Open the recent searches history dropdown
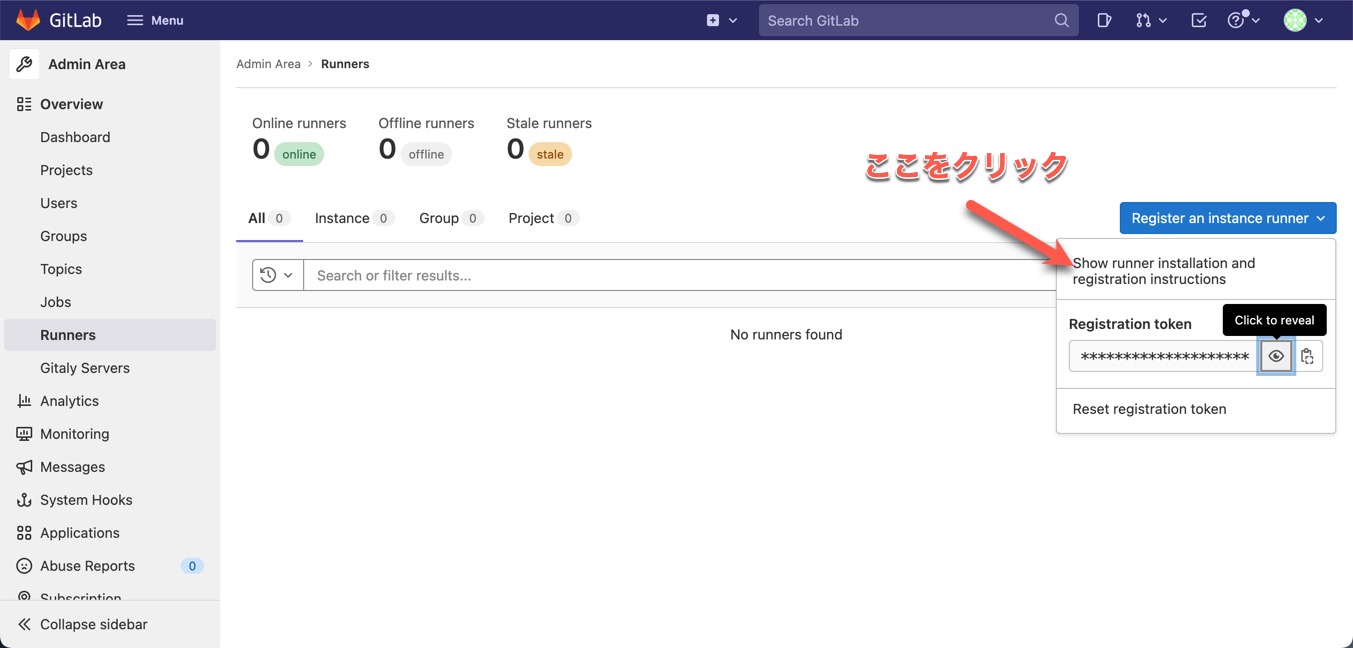The height and width of the screenshot is (648, 1353). (277, 275)
